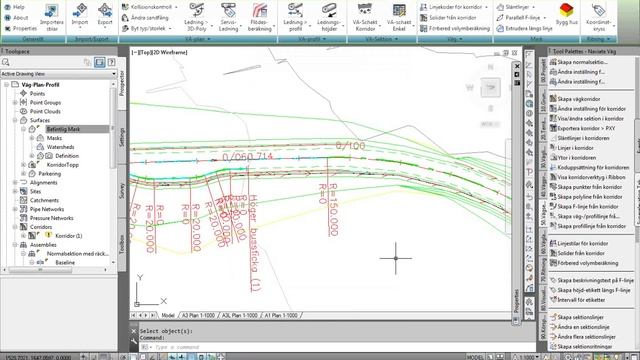Toggle MODEL space in status bar
Image resolution: width=640 pixels, height=360 pixels.
tap(475, 357)
